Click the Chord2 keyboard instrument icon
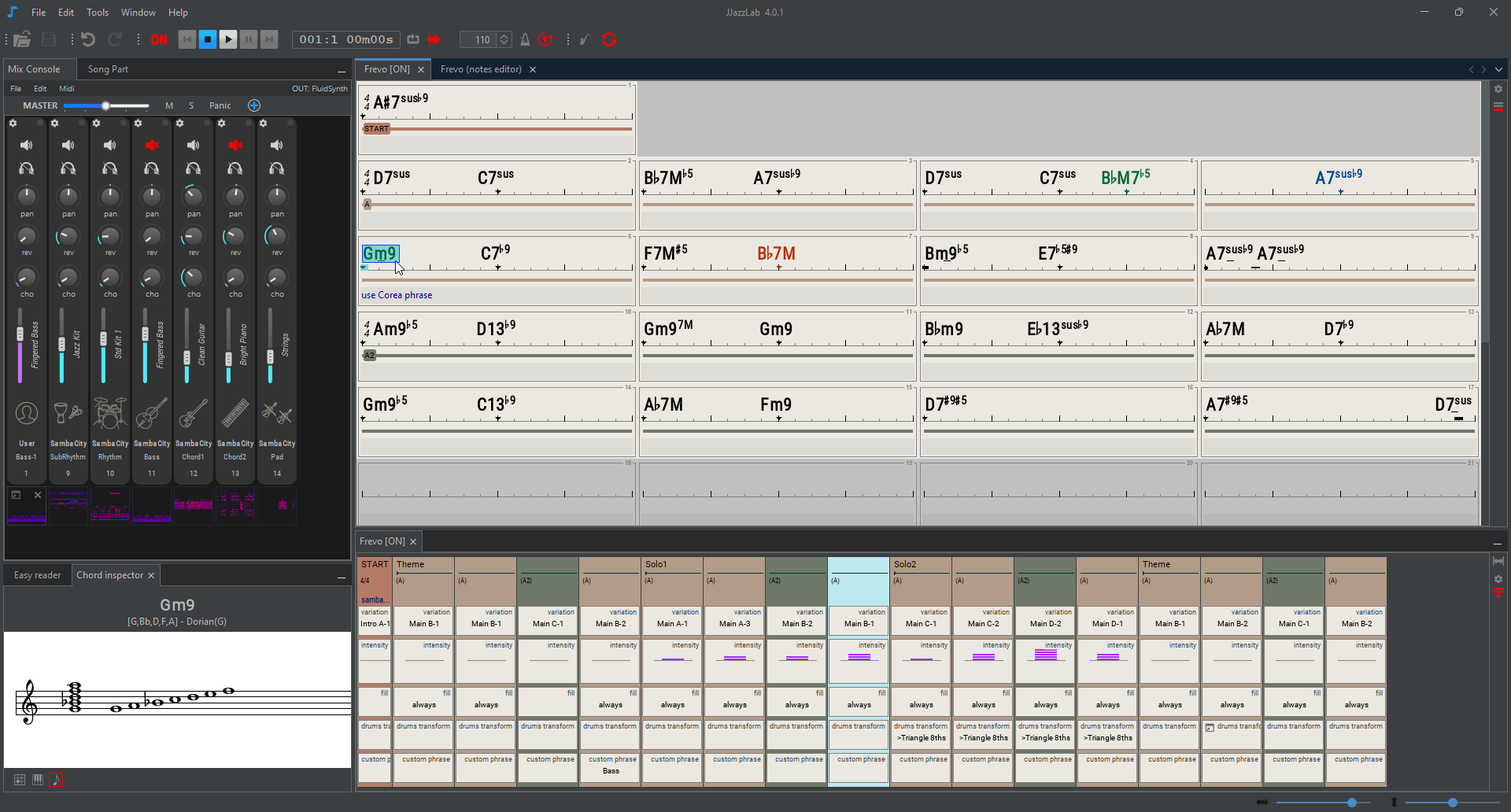 [x=235, y=413]
